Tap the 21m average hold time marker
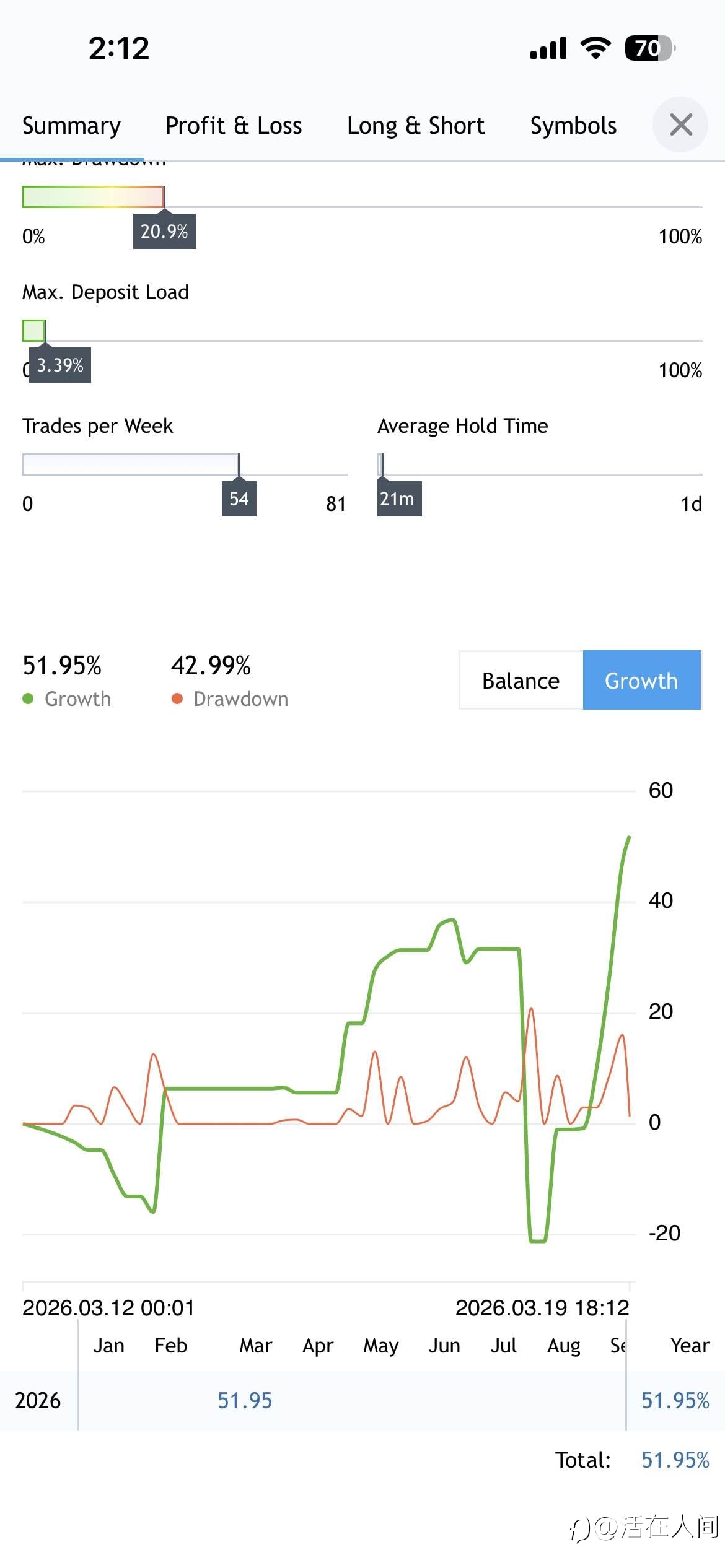The width and height of the screenshot is (725, 1568). pyautogui.click(x=398, y=499)
